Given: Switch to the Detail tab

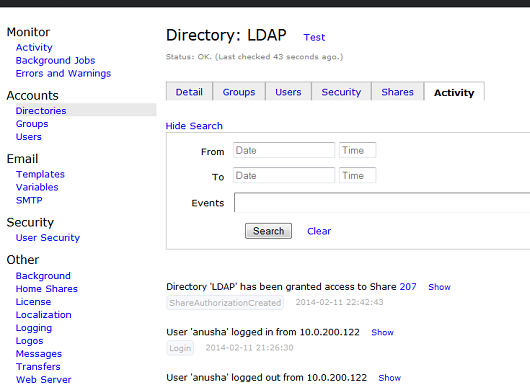Looking at the screenshot, I should coord(189,92).
